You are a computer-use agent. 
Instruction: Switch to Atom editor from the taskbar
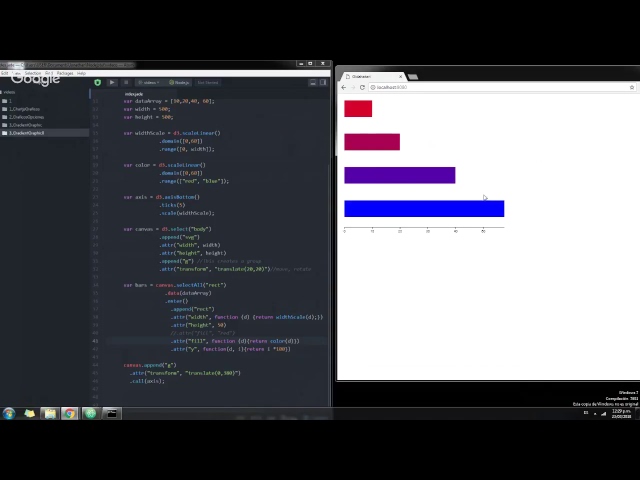[91, 413]
